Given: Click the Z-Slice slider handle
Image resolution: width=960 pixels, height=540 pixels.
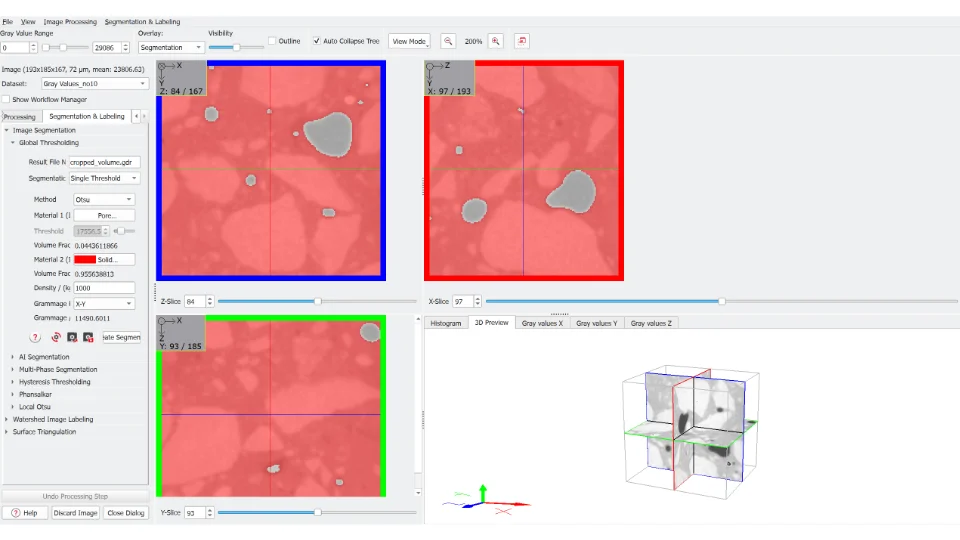Looking at the screenshot, I should pos(318,301).
